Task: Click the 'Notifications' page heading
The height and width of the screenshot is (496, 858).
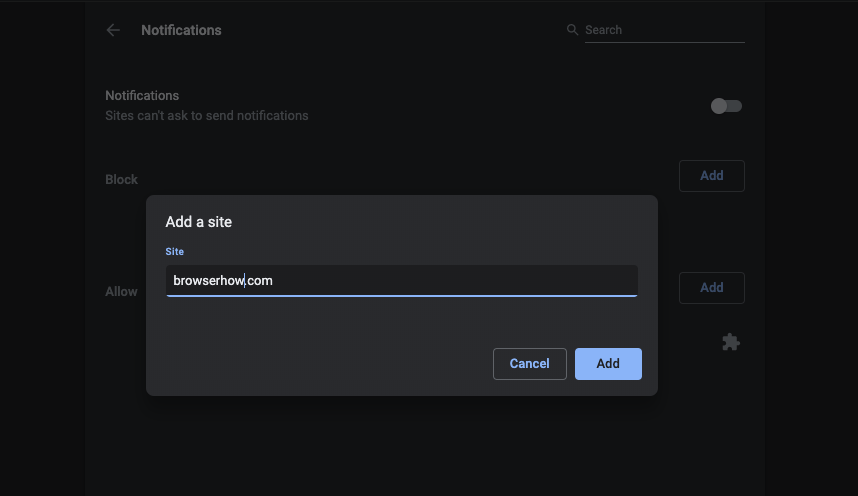Action: coord(181,30)
